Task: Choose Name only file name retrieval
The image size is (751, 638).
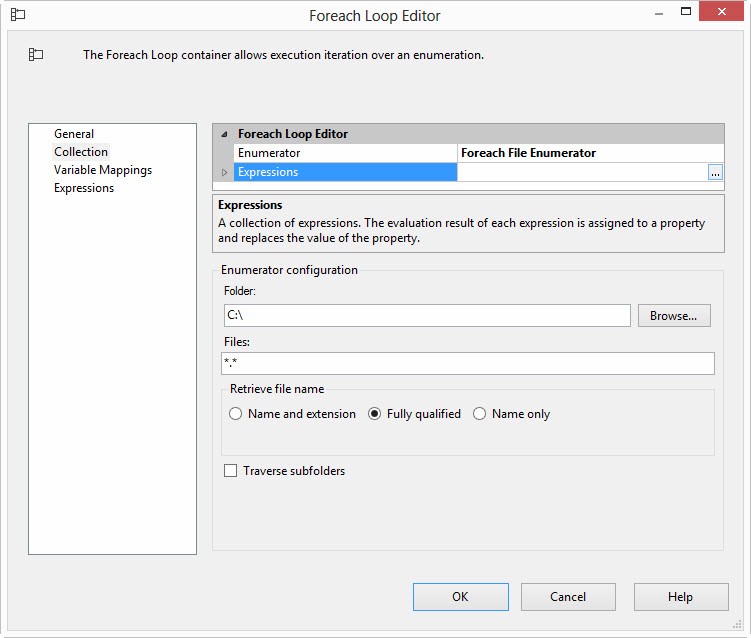Action: (480, 414)
